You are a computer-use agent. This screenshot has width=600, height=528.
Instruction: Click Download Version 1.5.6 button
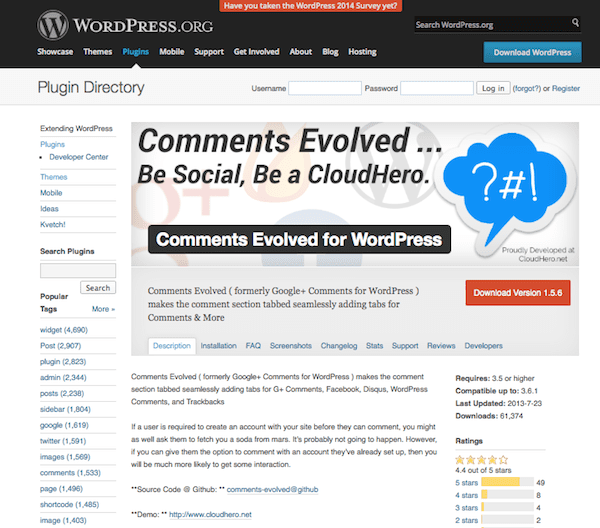(518, 293)
